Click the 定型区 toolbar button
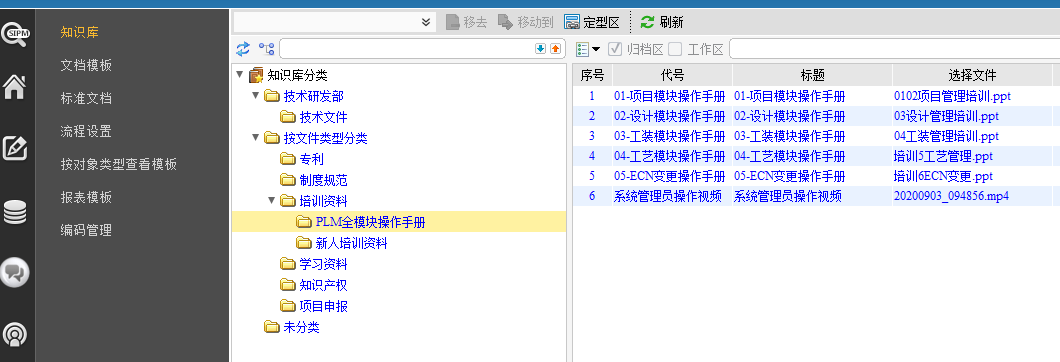This screenshot has height=362, width=1060. (x=592, y=22)
